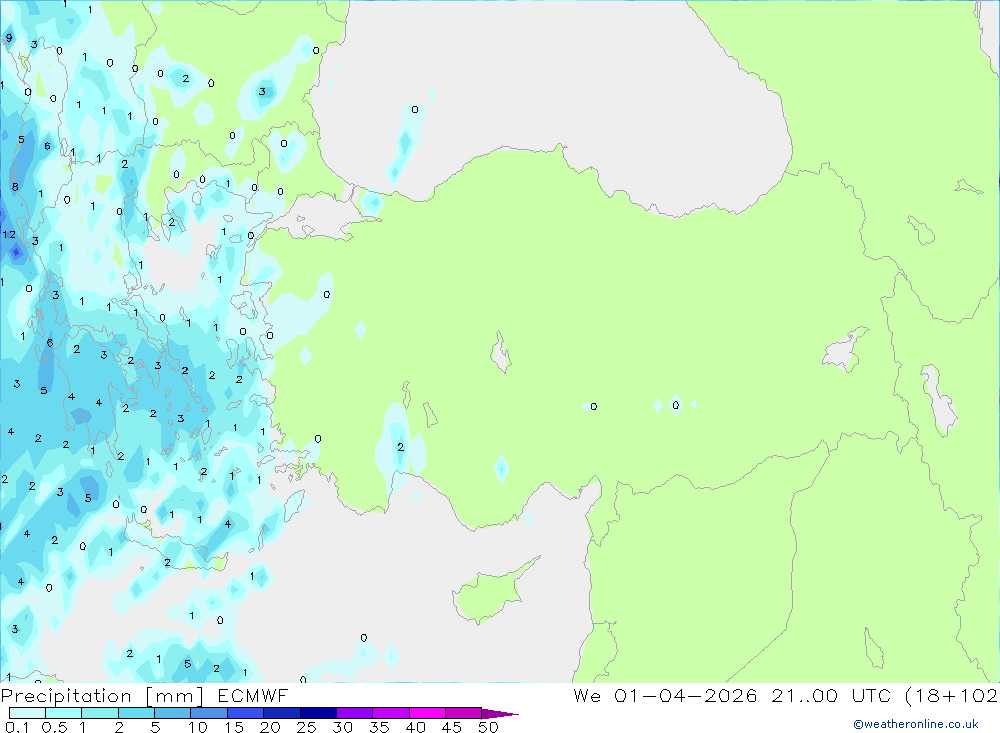Screen dimensions: 1000x733
Task: Click the 1 to 2 mm legend swatch
Action: [99, 713]
